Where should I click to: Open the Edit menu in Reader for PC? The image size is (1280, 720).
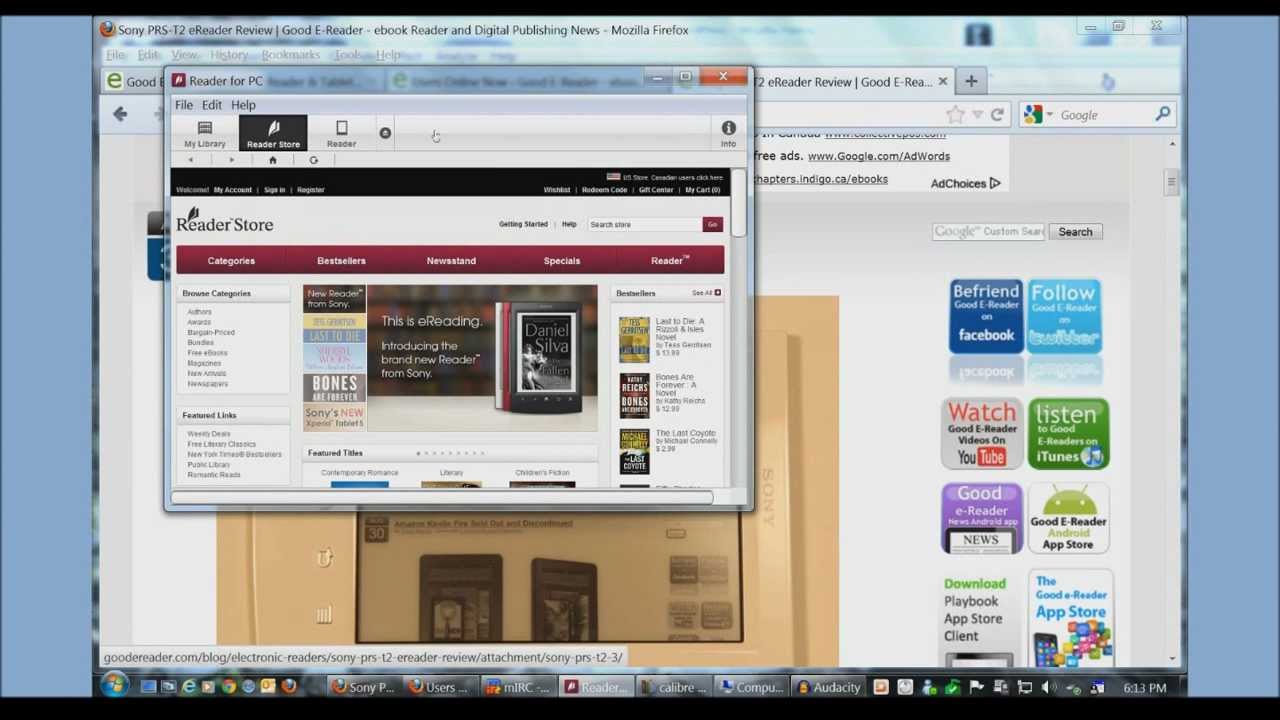[x=212, y=105]
